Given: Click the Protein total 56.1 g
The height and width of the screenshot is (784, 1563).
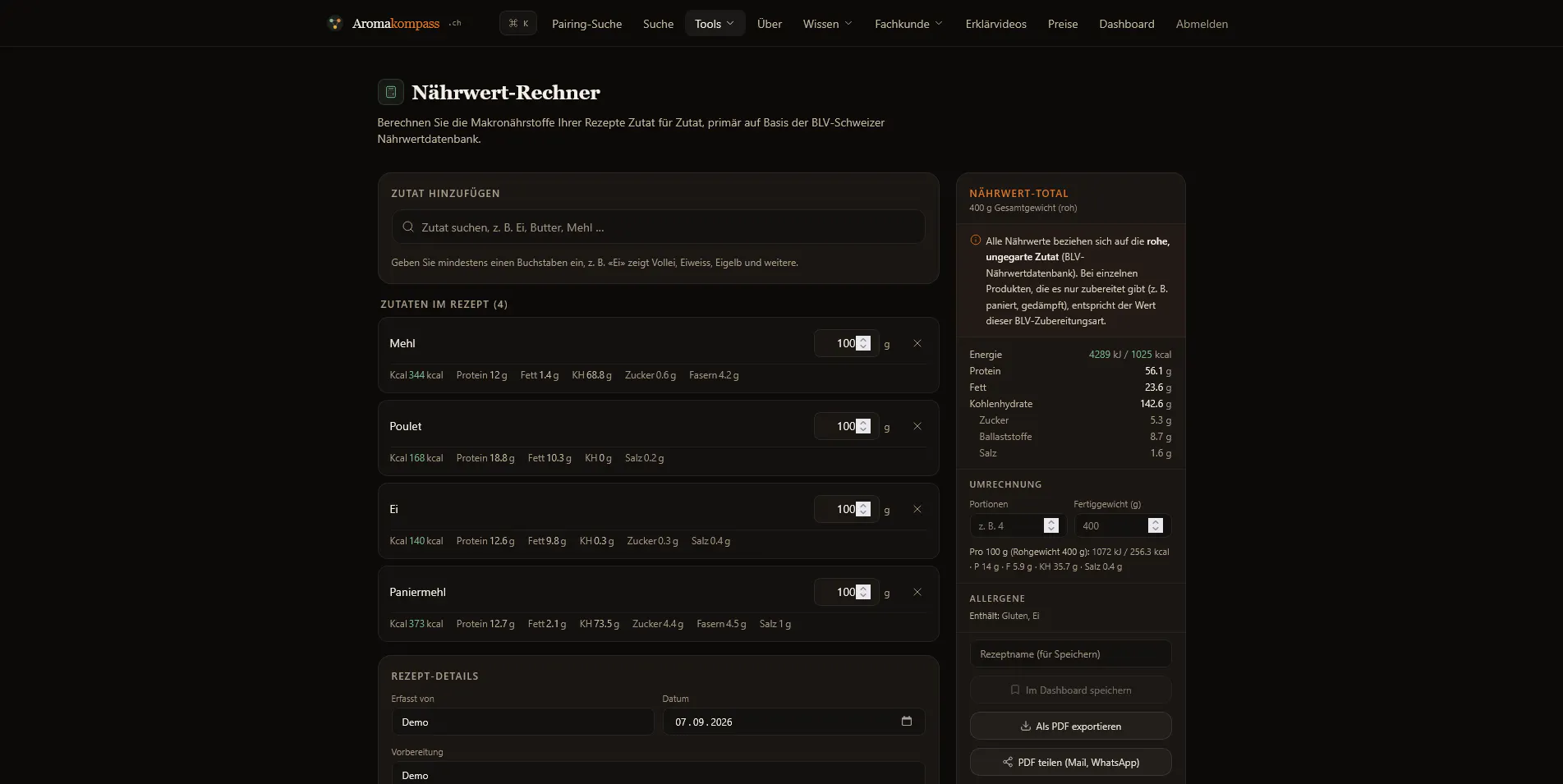Looking at the screenshot, I should pos(1158,371).
